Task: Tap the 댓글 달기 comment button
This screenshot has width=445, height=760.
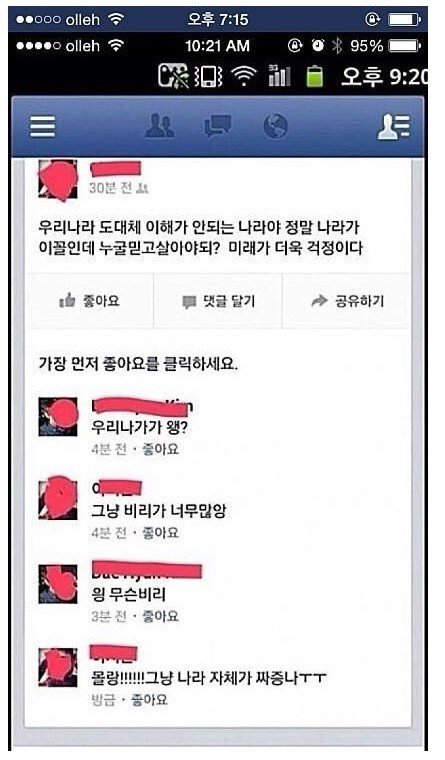Action: pyautogui.click(x=218, y=301)
